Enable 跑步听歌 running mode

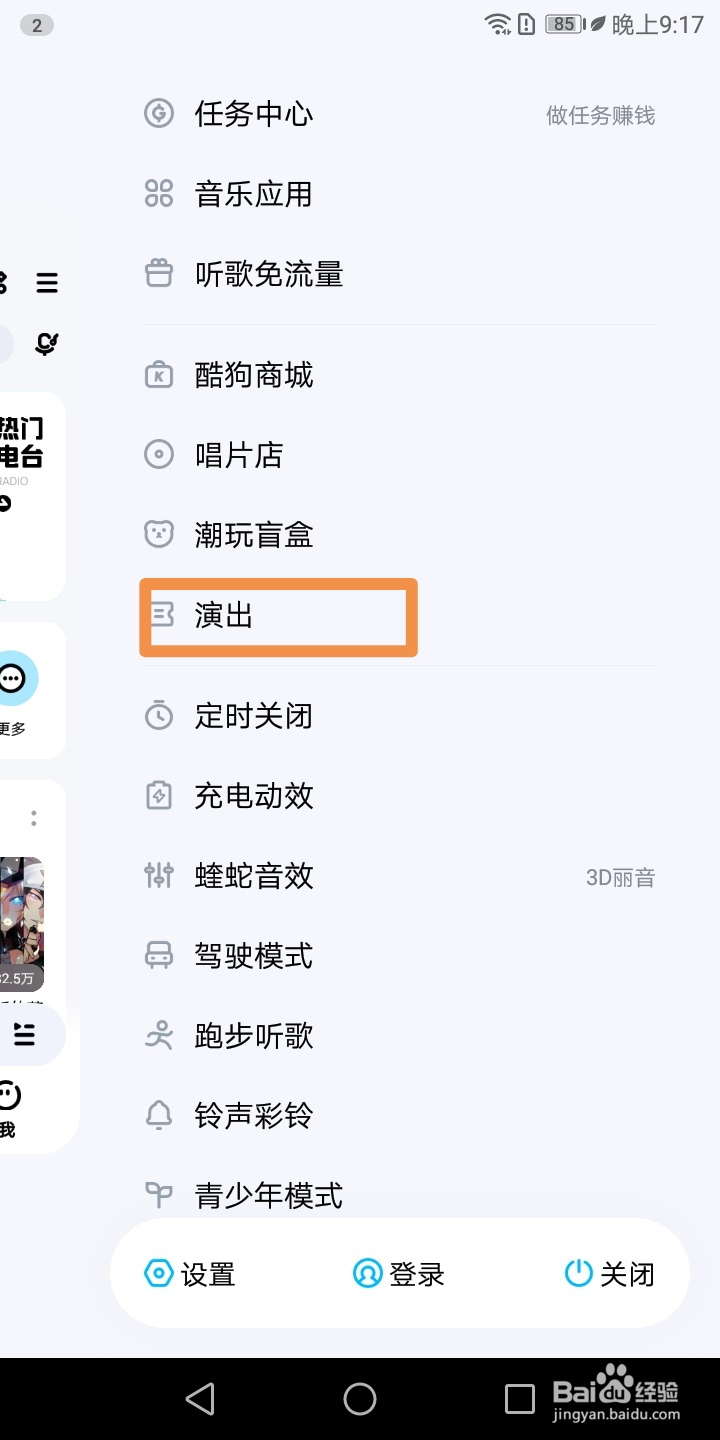pos(252,1036)
